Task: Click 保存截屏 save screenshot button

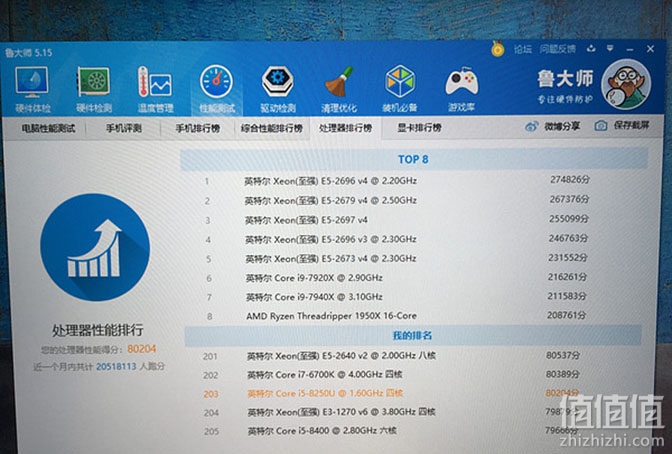Action: [622, 126]
